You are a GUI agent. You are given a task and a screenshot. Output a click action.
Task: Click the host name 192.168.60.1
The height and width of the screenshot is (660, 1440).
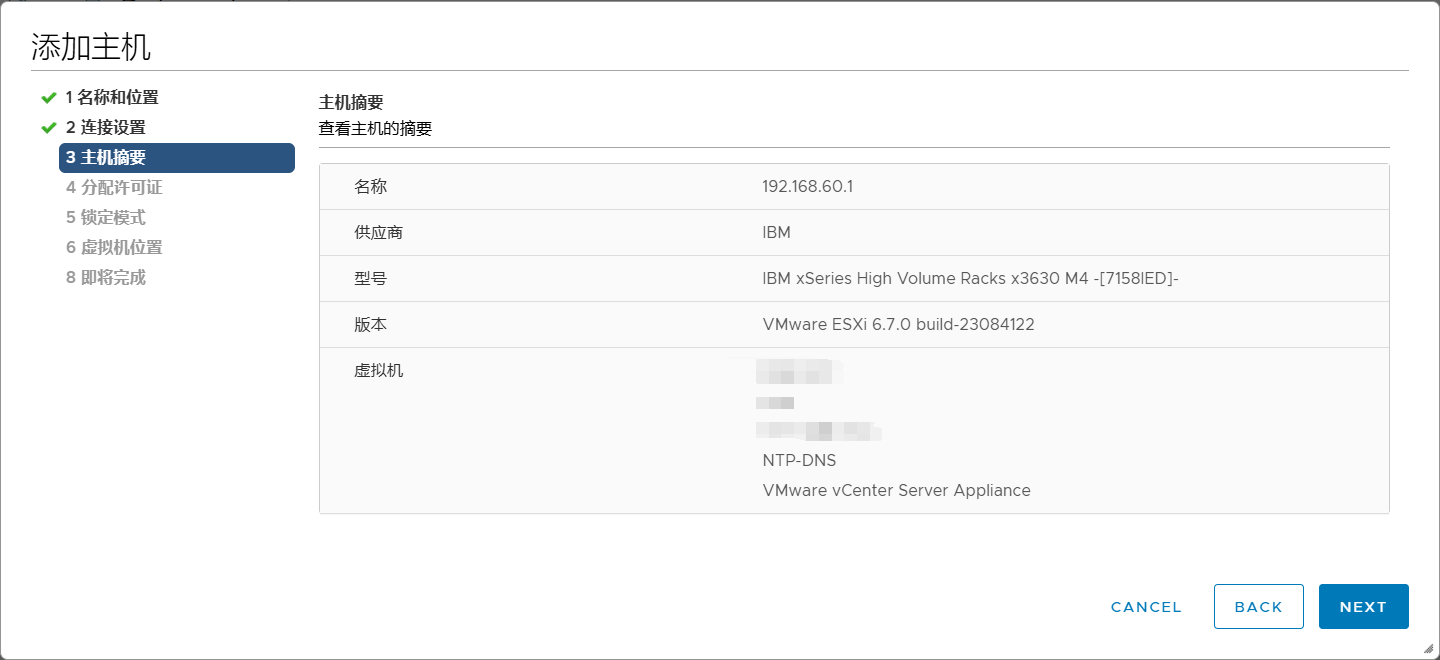click(x=807, y=187)
